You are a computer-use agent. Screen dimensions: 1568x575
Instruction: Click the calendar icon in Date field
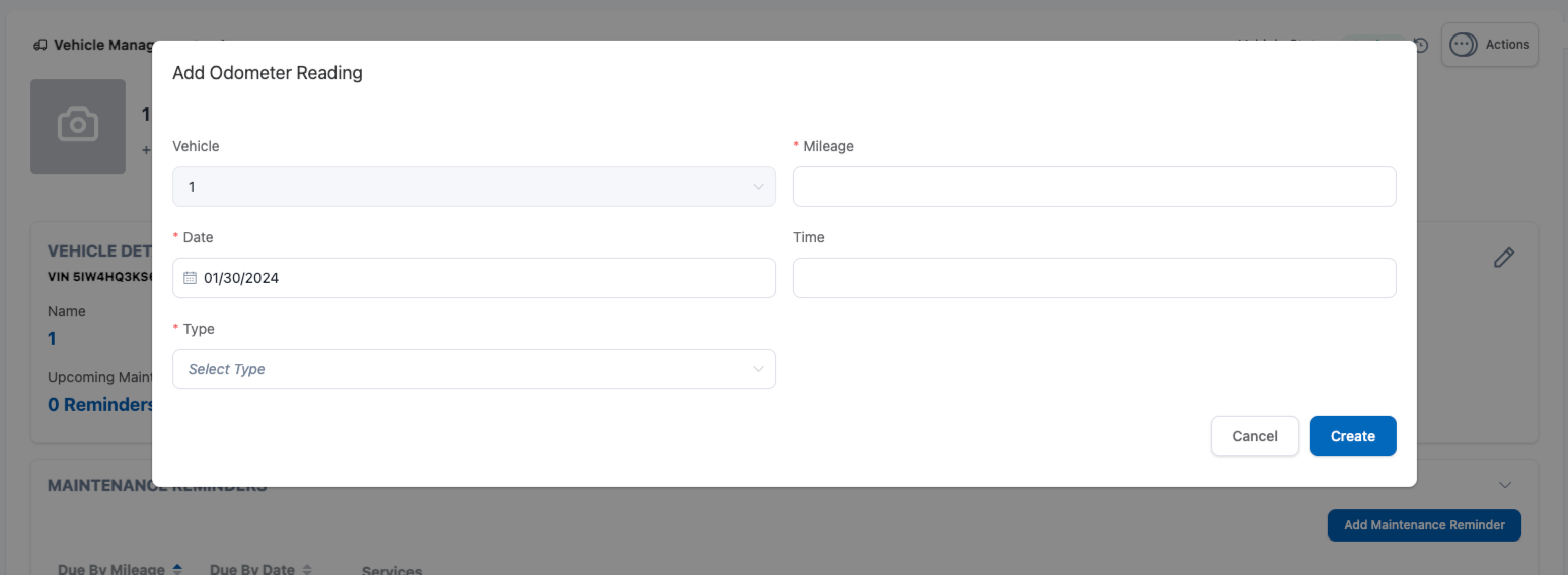tap(190, 278)
